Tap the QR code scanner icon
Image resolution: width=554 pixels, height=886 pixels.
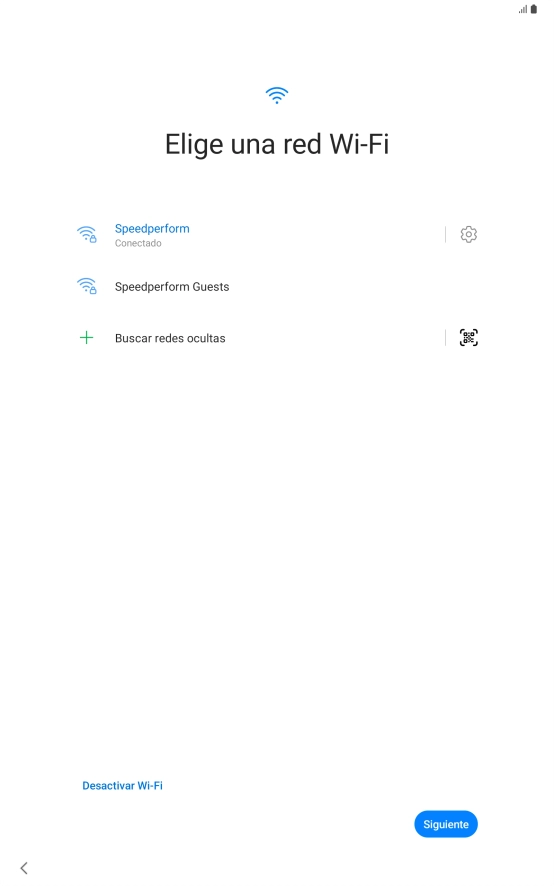(x=468, y=338)
